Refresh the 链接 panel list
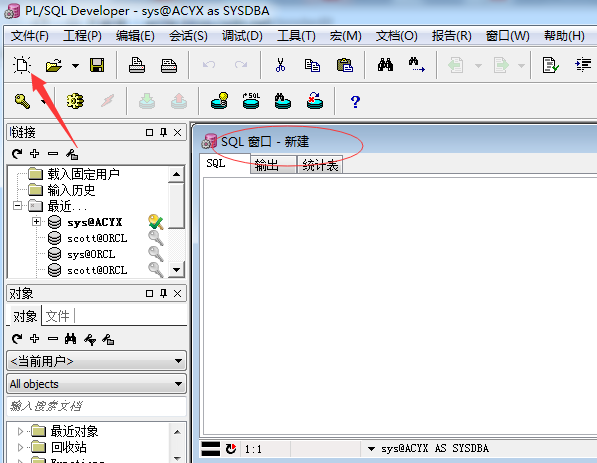The image size is (597, 463). [17, 154]
